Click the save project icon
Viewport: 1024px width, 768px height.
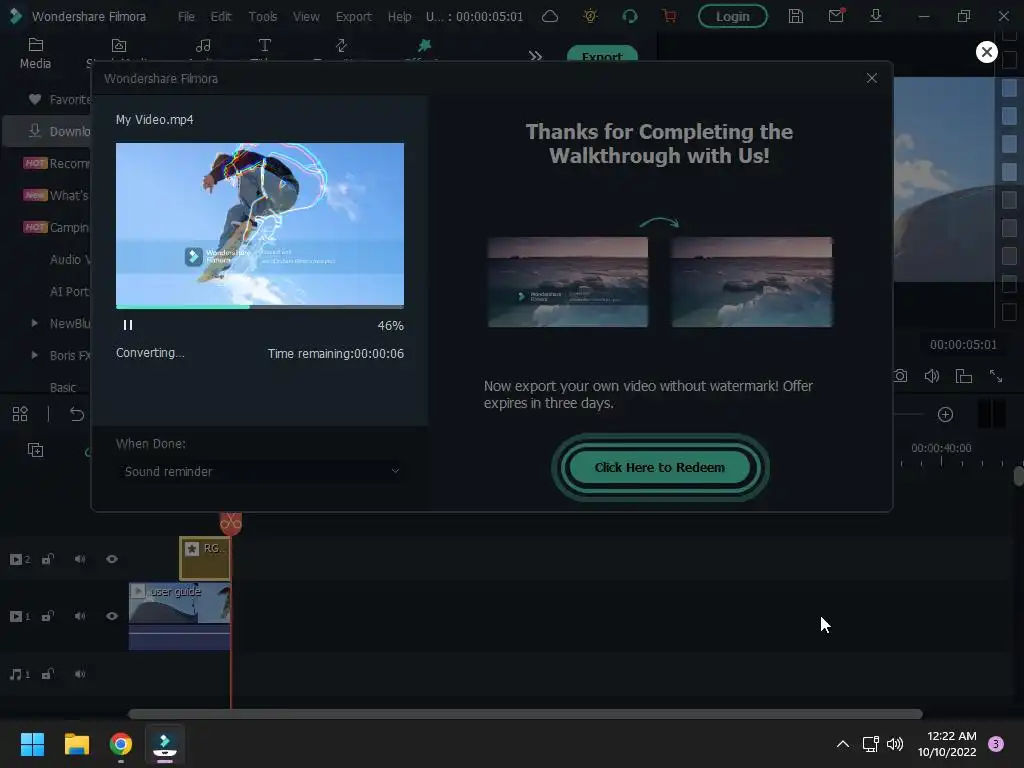795,16
